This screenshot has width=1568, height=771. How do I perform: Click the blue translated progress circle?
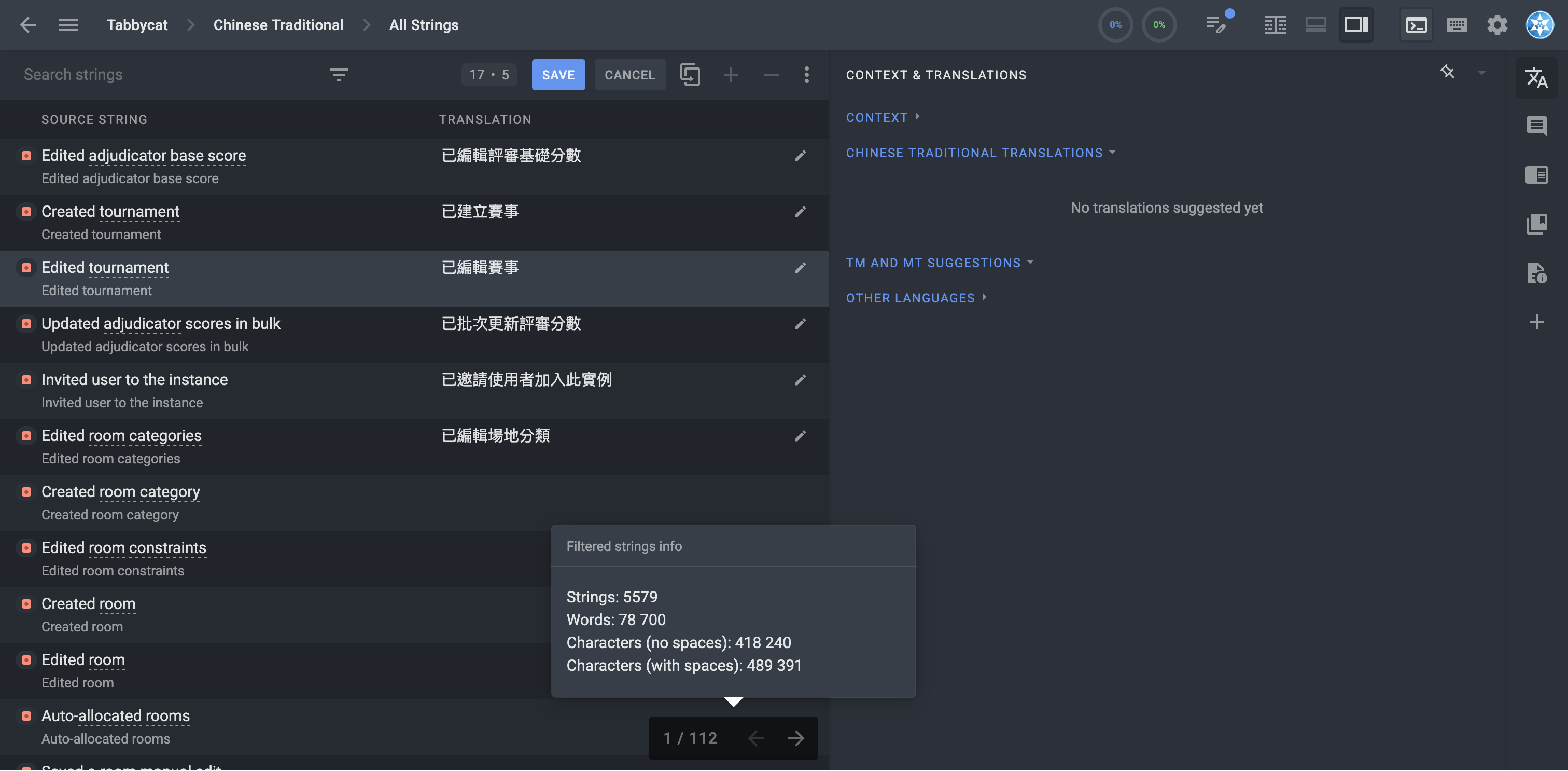[x=1115, y=25]
